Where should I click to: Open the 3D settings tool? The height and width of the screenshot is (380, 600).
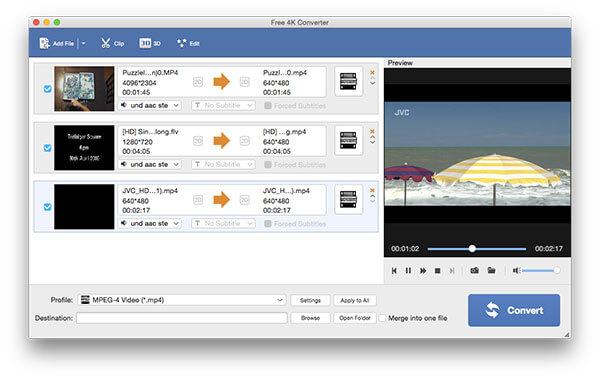[x=150, y=44]
